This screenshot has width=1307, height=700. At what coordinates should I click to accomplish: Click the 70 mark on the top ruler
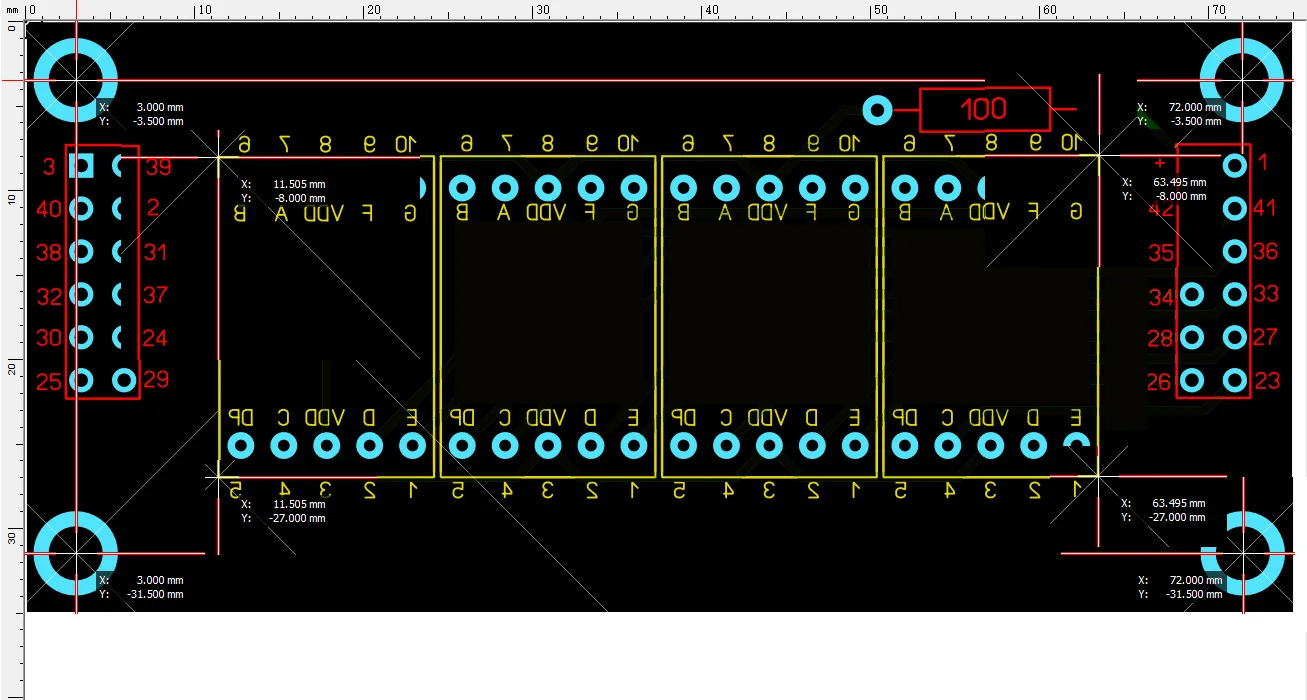(1219, 10)
